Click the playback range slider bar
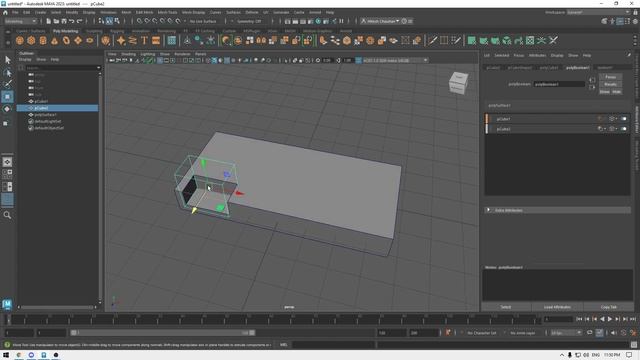 (x=162, y=333)
